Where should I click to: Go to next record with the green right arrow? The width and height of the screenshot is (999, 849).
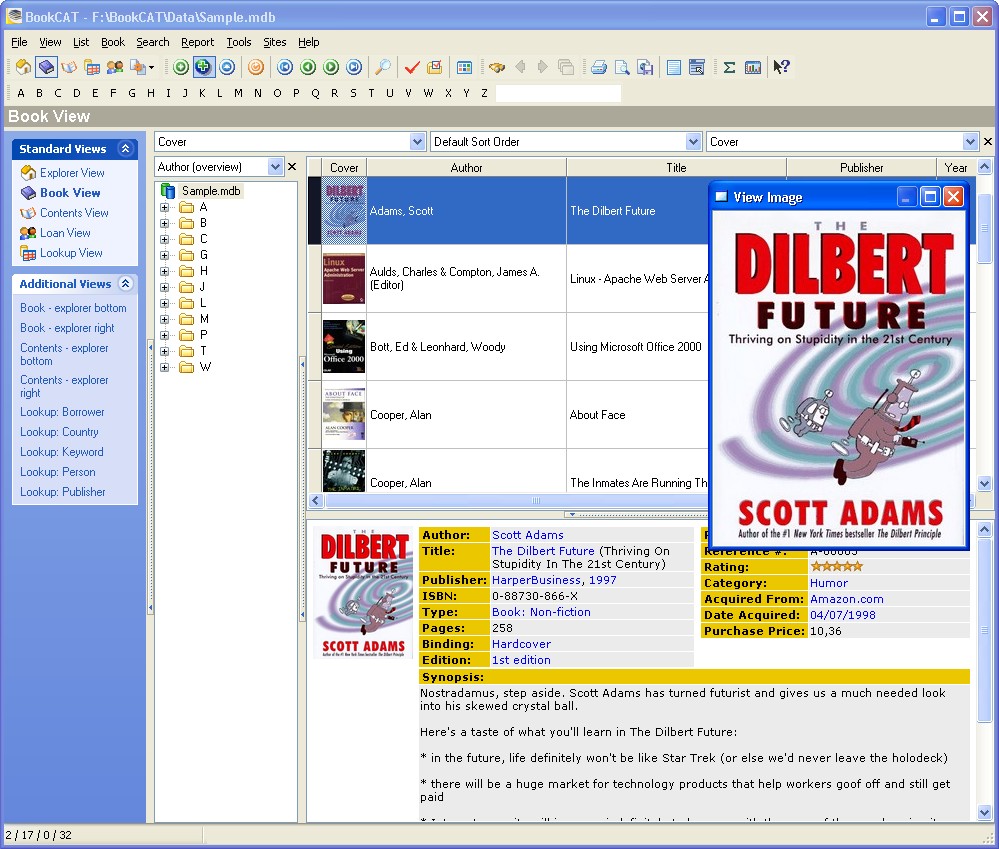click(x=331, y=67)
